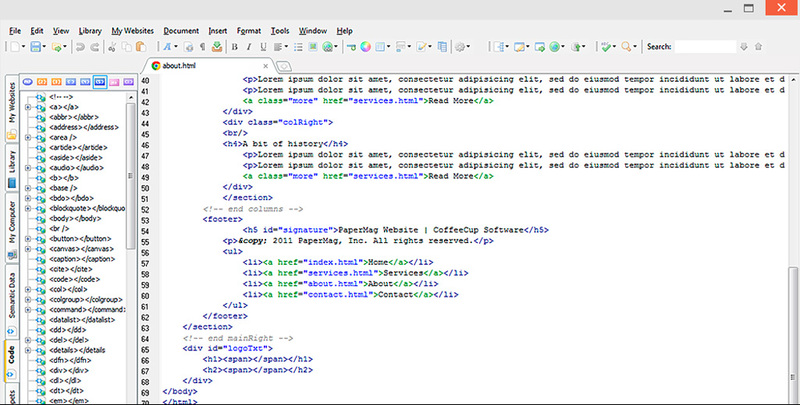Expand the <canvas></canvas> tree node
This screenshot has width=800, height=405.
(28, 249)
